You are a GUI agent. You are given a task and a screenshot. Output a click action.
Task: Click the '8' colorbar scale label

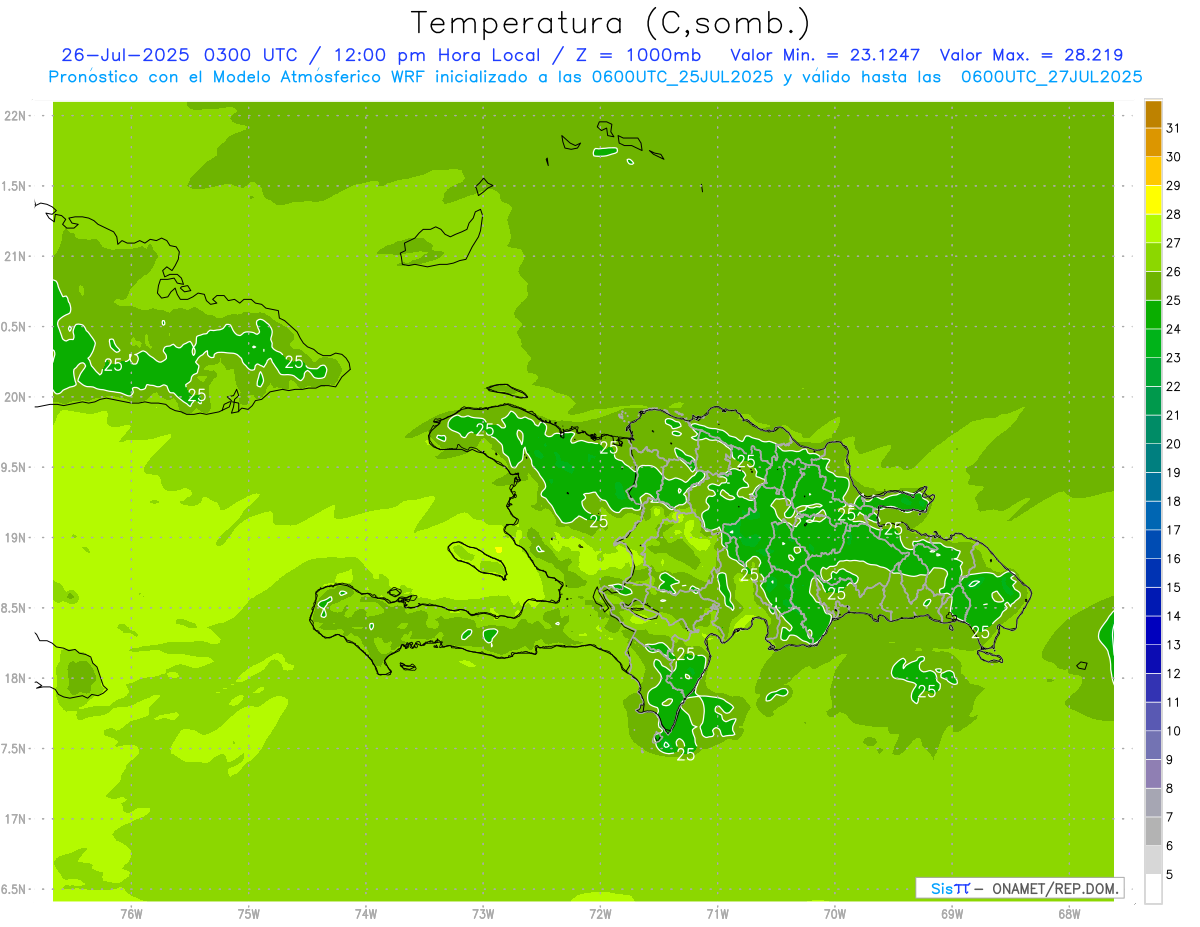coord(1169,788)
